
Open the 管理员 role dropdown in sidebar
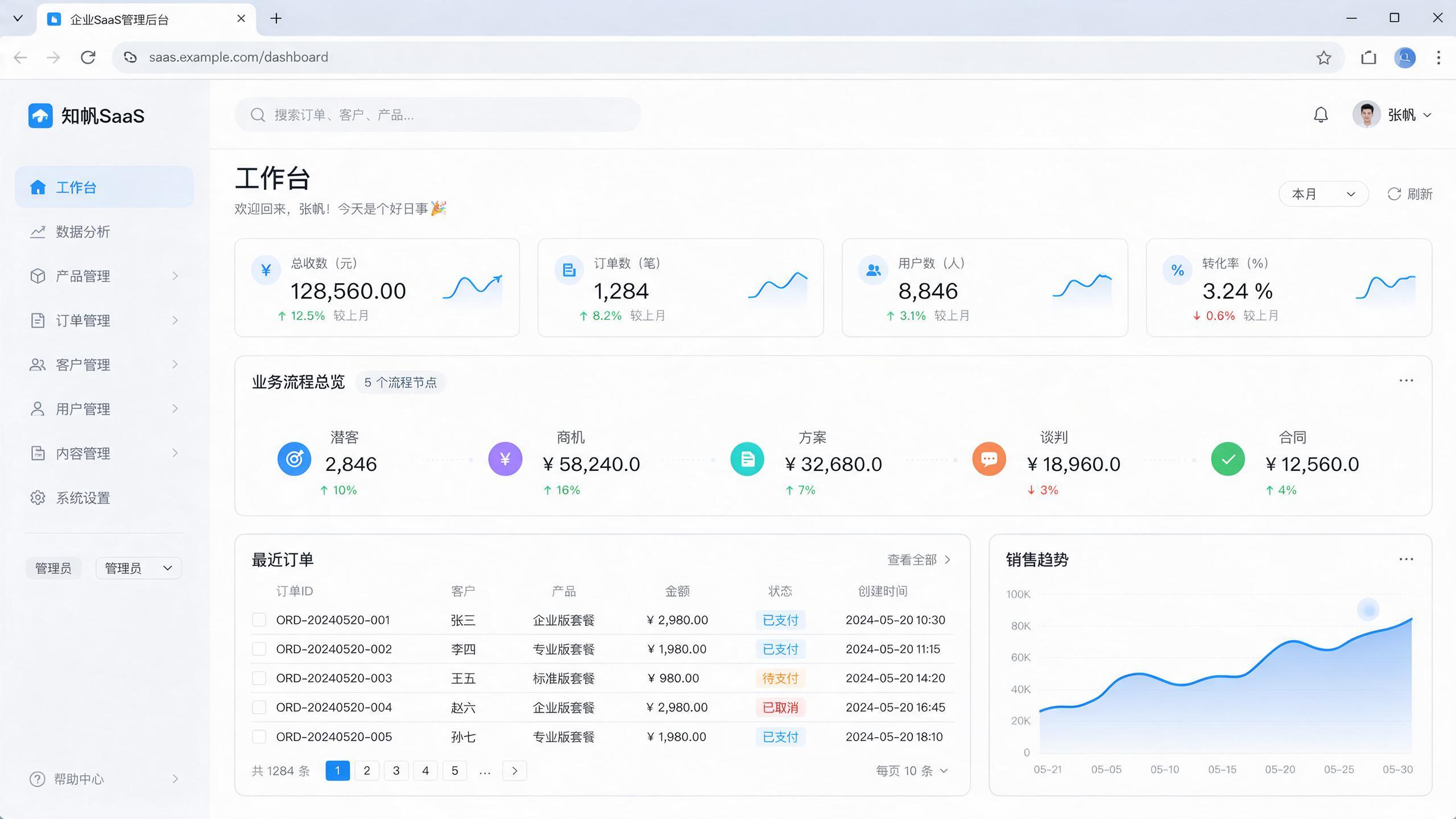pos(139,568)
